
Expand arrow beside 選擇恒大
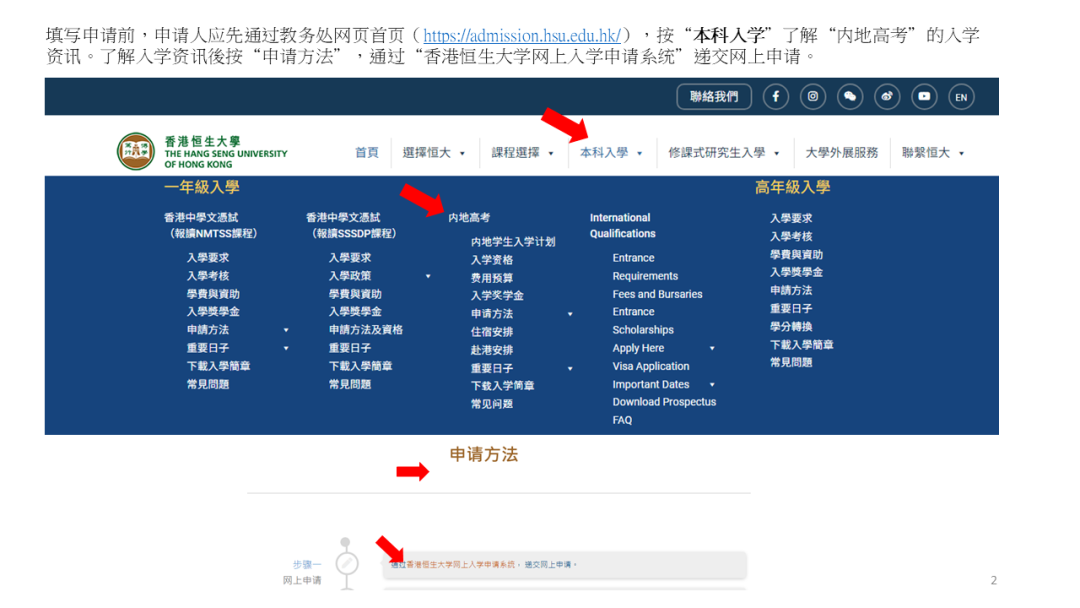[x=462, y=154]
